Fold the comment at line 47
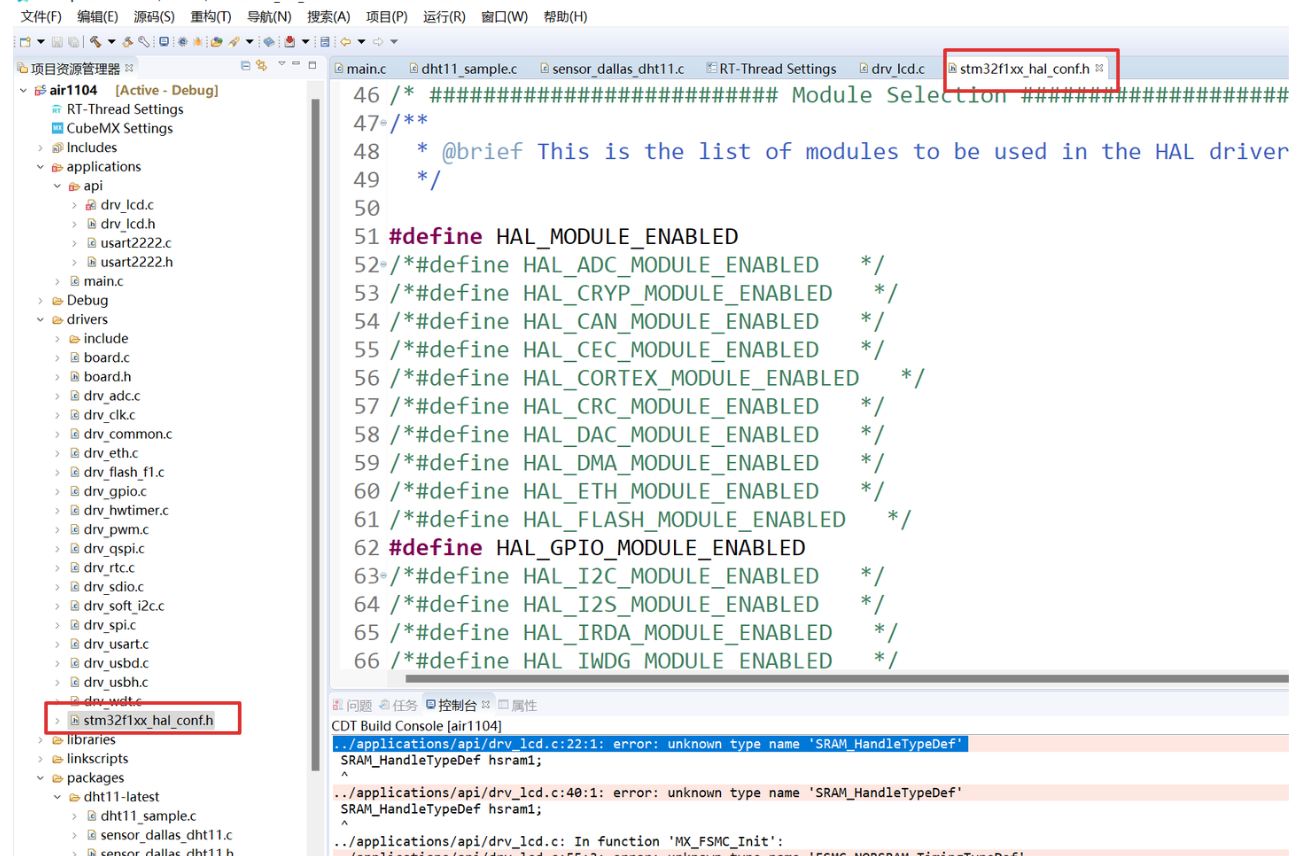This screenshot has height=856, width=1307. 384,123
